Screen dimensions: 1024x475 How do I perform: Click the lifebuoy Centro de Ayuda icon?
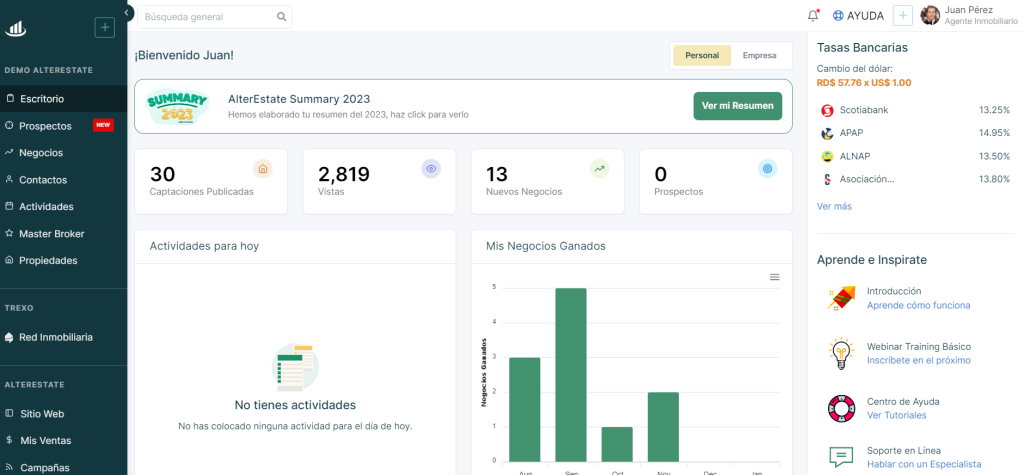pos(841,408)
